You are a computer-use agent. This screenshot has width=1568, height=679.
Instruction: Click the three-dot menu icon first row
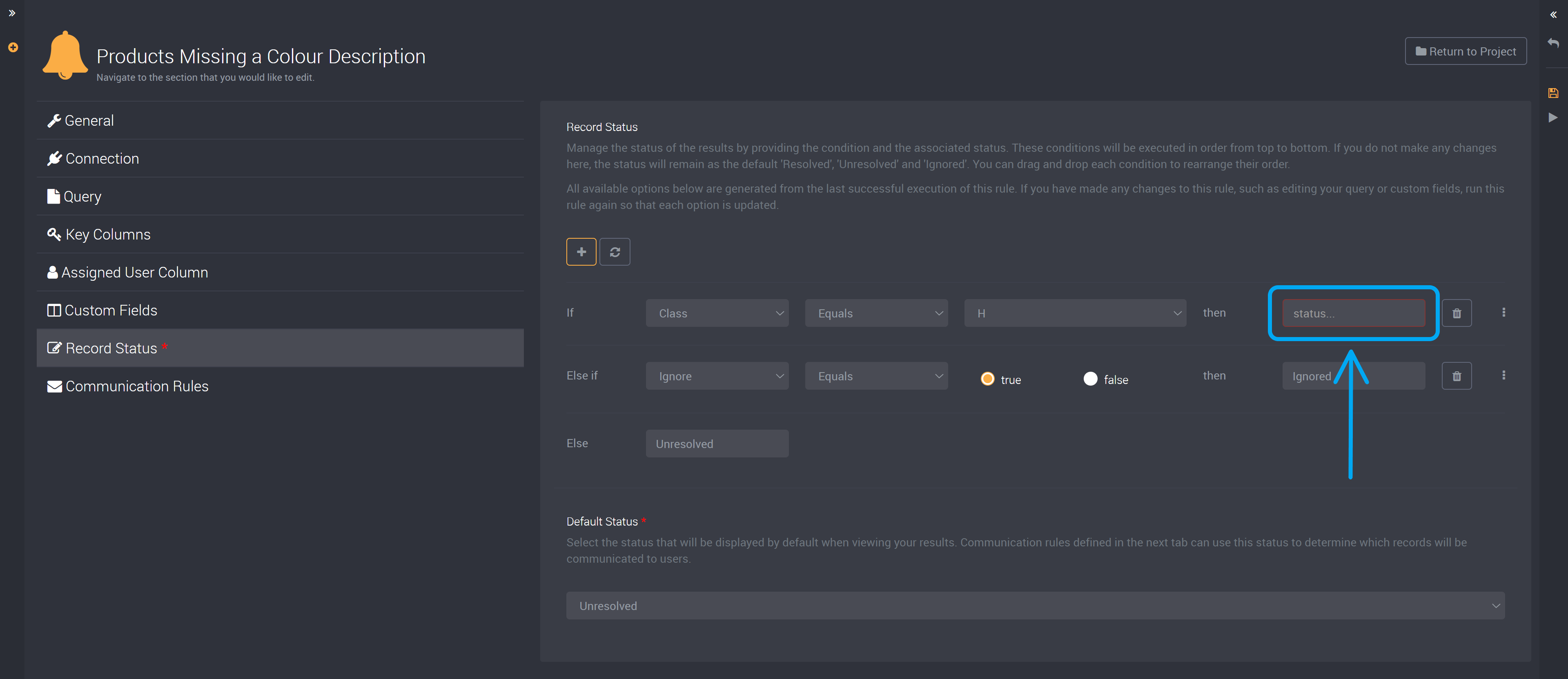click(1504, 312)
